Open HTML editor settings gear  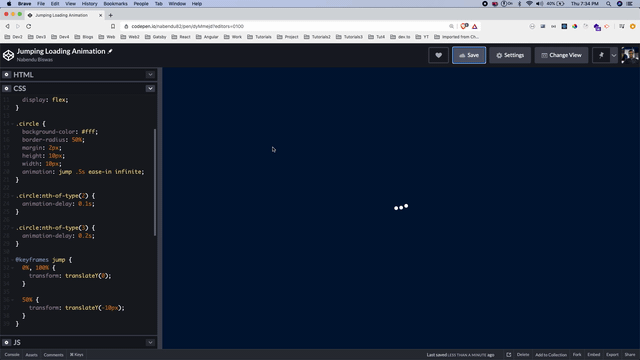click(6, 75)
